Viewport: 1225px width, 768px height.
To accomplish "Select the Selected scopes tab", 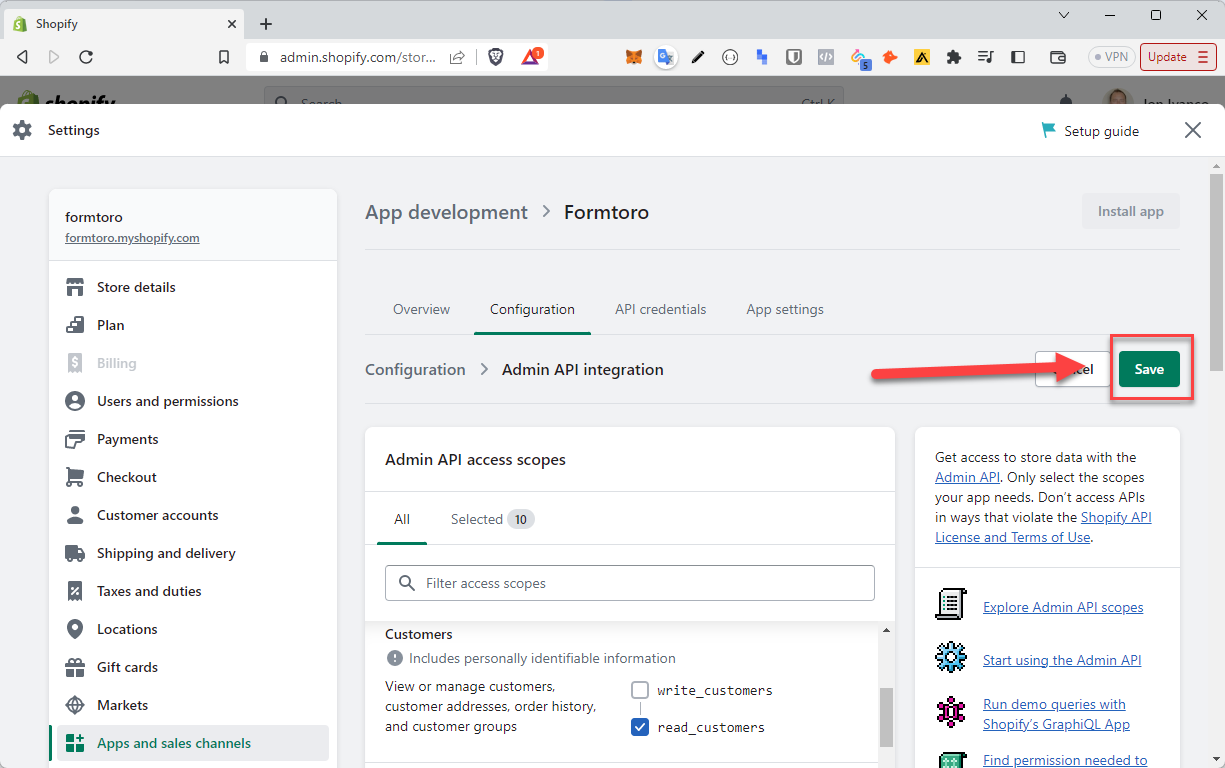I will pos(492,519).
